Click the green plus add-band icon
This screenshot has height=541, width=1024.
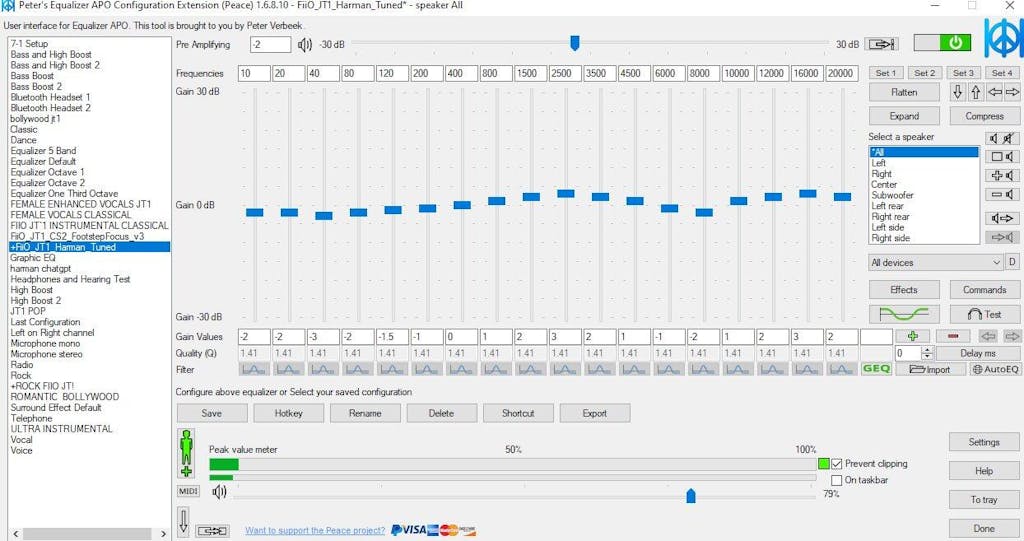click(912, 337)
